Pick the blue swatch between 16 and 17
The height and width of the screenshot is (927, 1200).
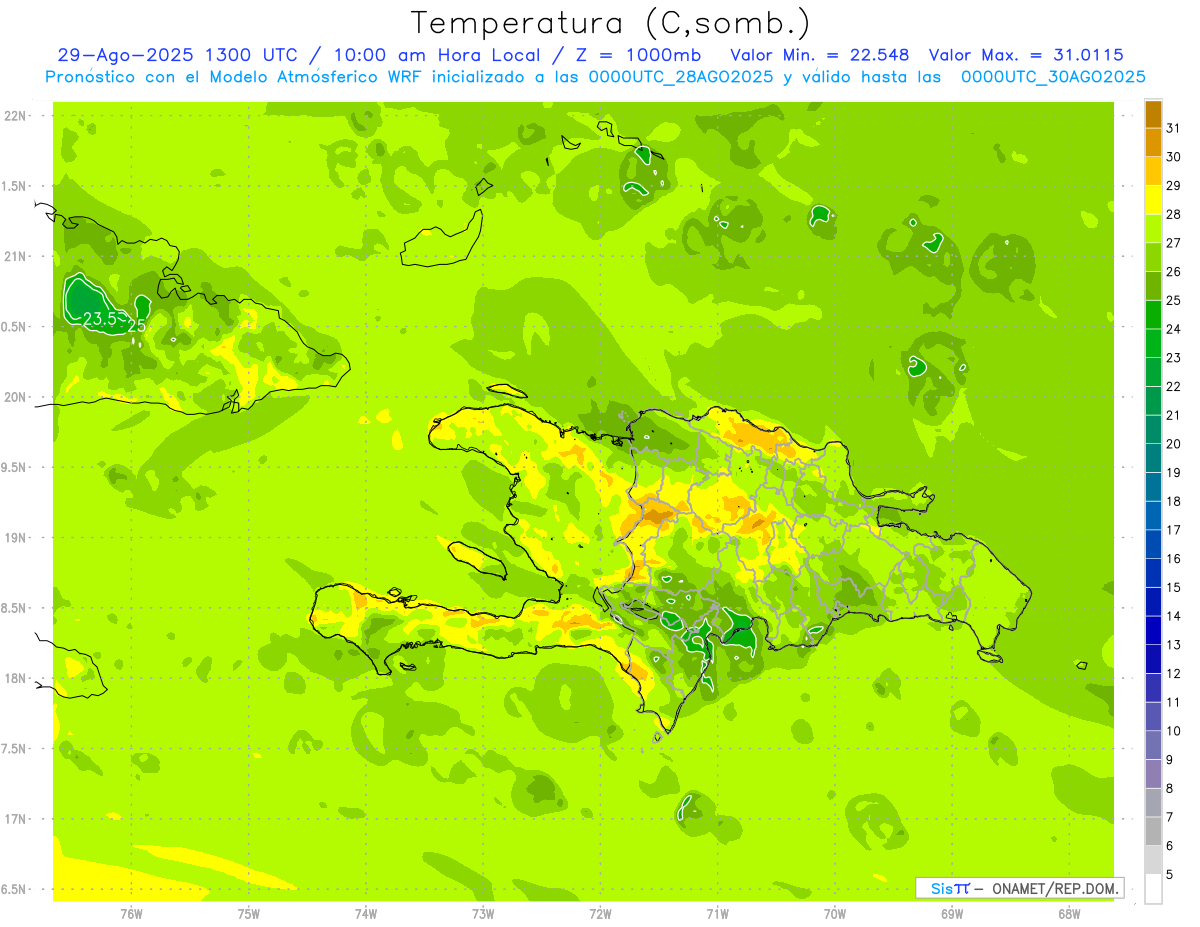tap(1153, 544)
